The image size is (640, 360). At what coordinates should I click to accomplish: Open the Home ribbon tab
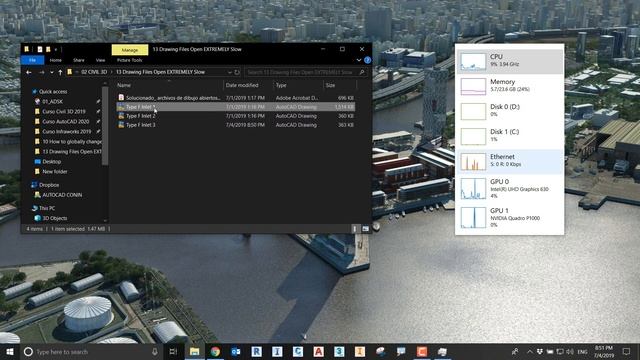[56, 60]
